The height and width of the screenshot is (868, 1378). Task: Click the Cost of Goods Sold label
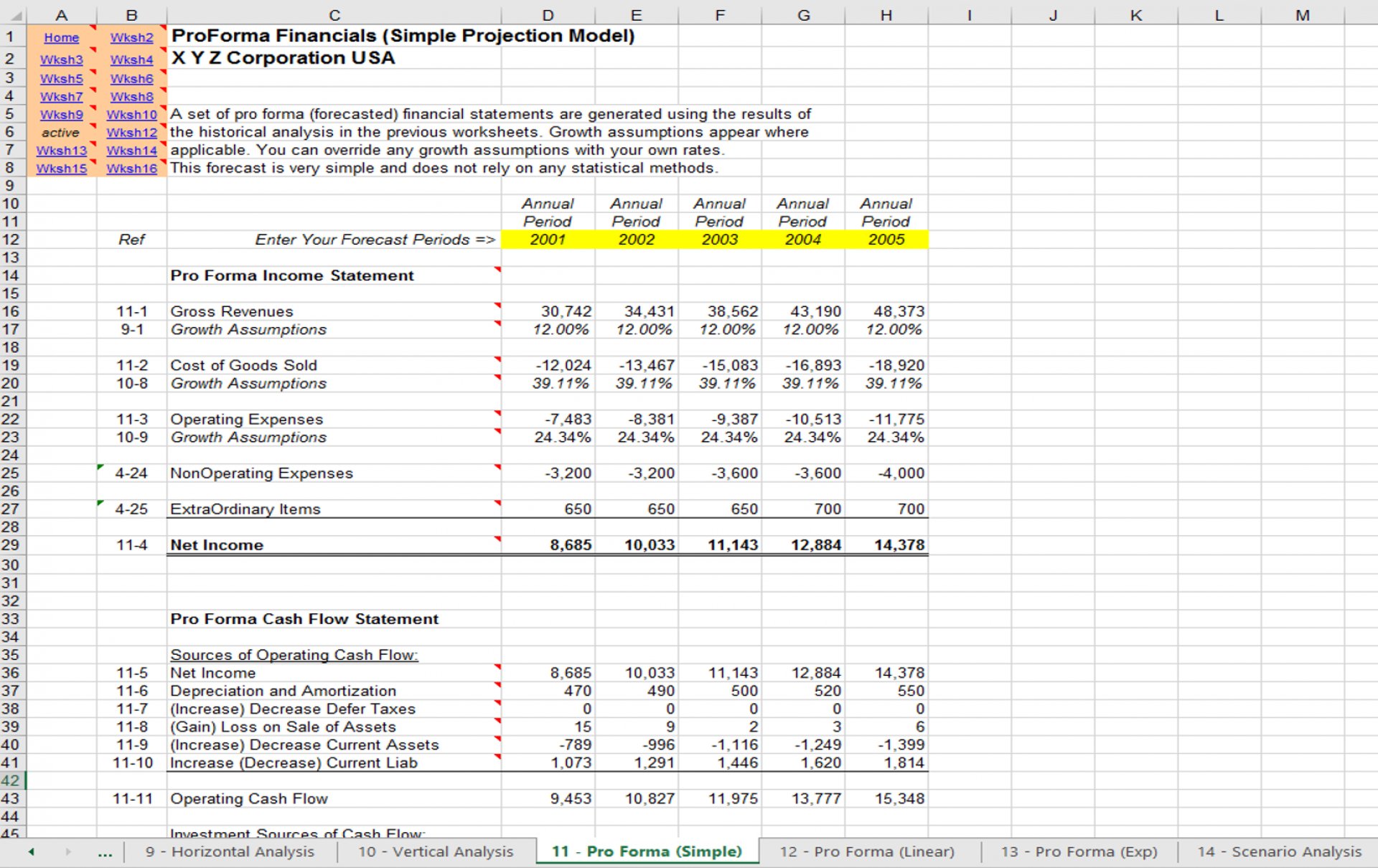tap(243, 365)
